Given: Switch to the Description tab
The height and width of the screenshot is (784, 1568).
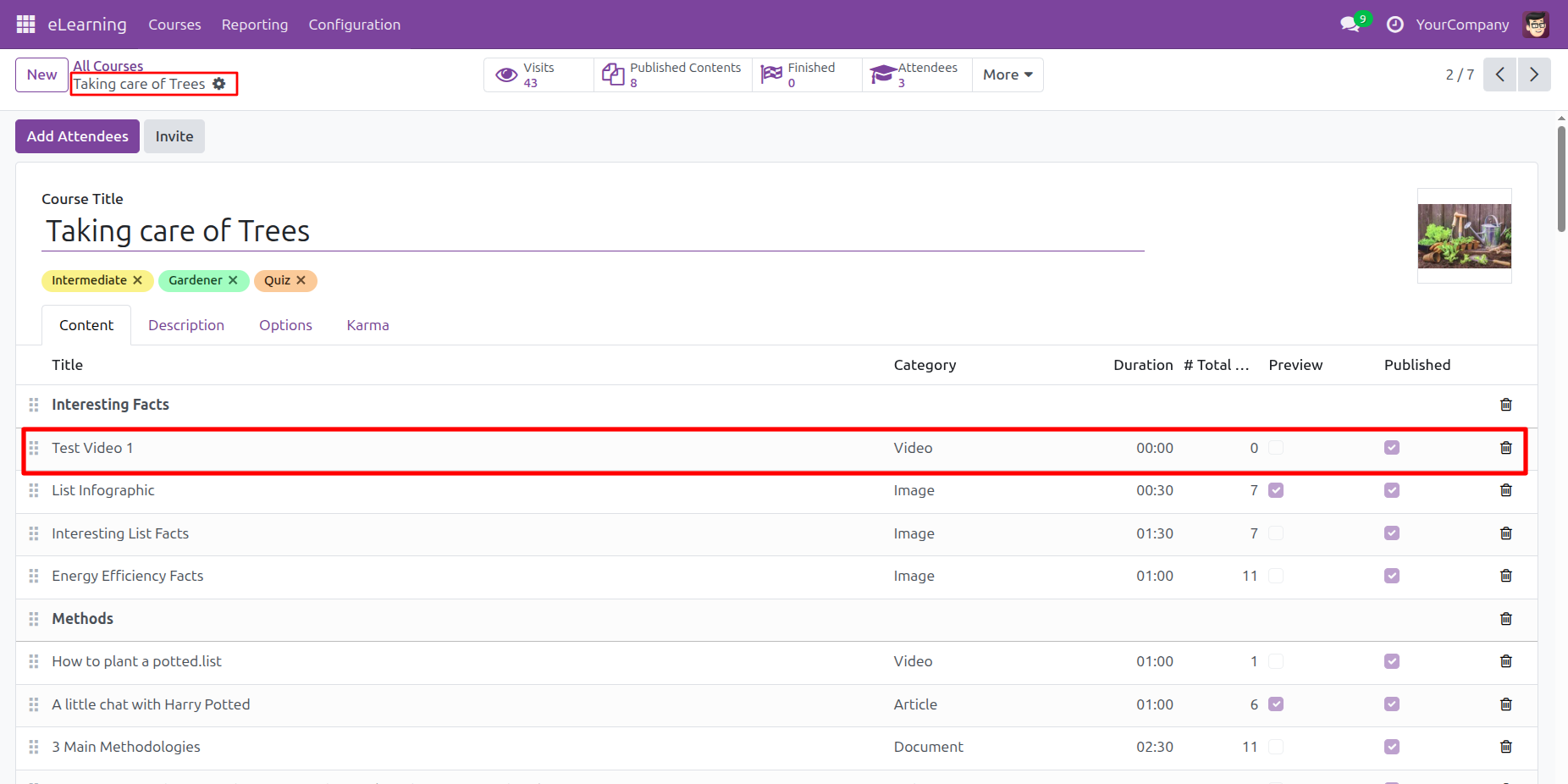Looking at the screenshot, I should (x=186, y=325).
